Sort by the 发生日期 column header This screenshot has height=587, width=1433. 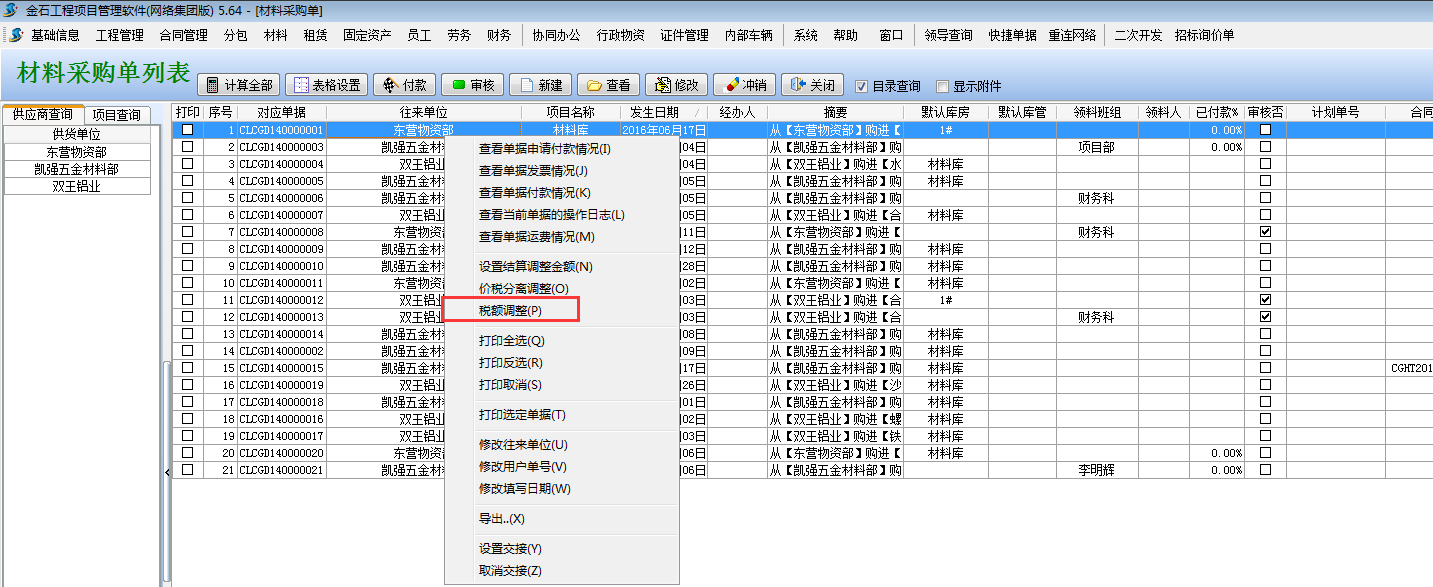click(x=649, y=112)
